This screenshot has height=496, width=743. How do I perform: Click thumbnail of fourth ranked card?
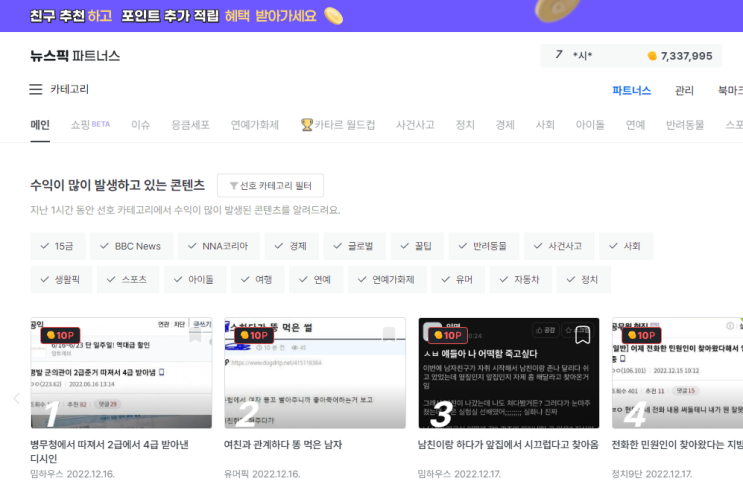pyautogui.click(x=678, y=373)
